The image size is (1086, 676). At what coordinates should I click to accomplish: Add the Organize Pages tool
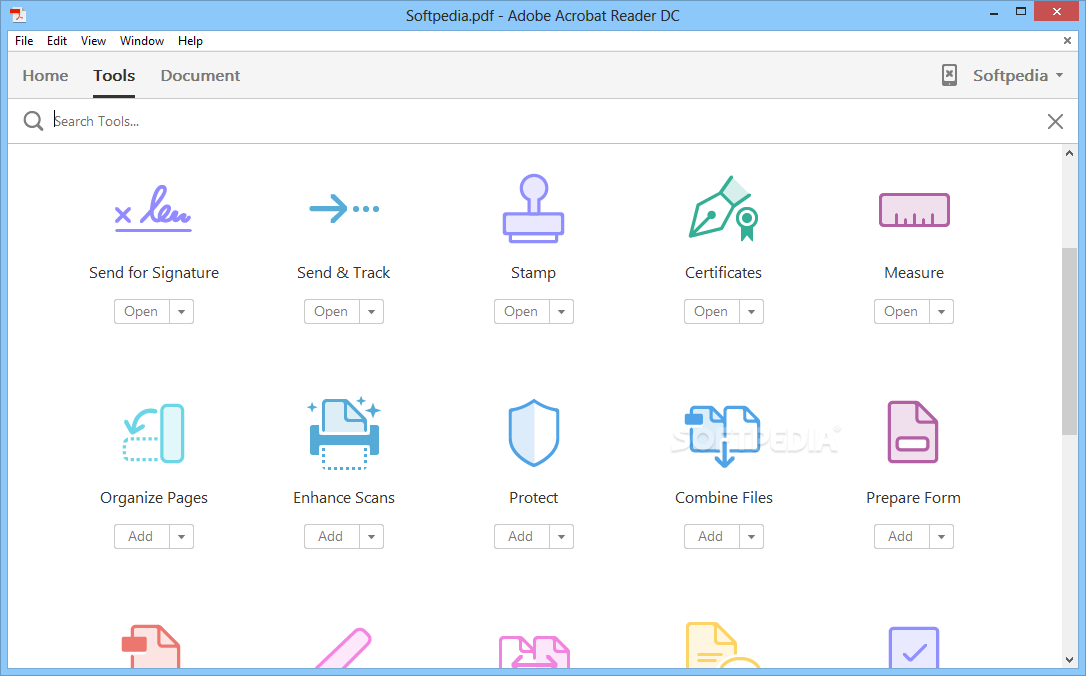[141, 537]
